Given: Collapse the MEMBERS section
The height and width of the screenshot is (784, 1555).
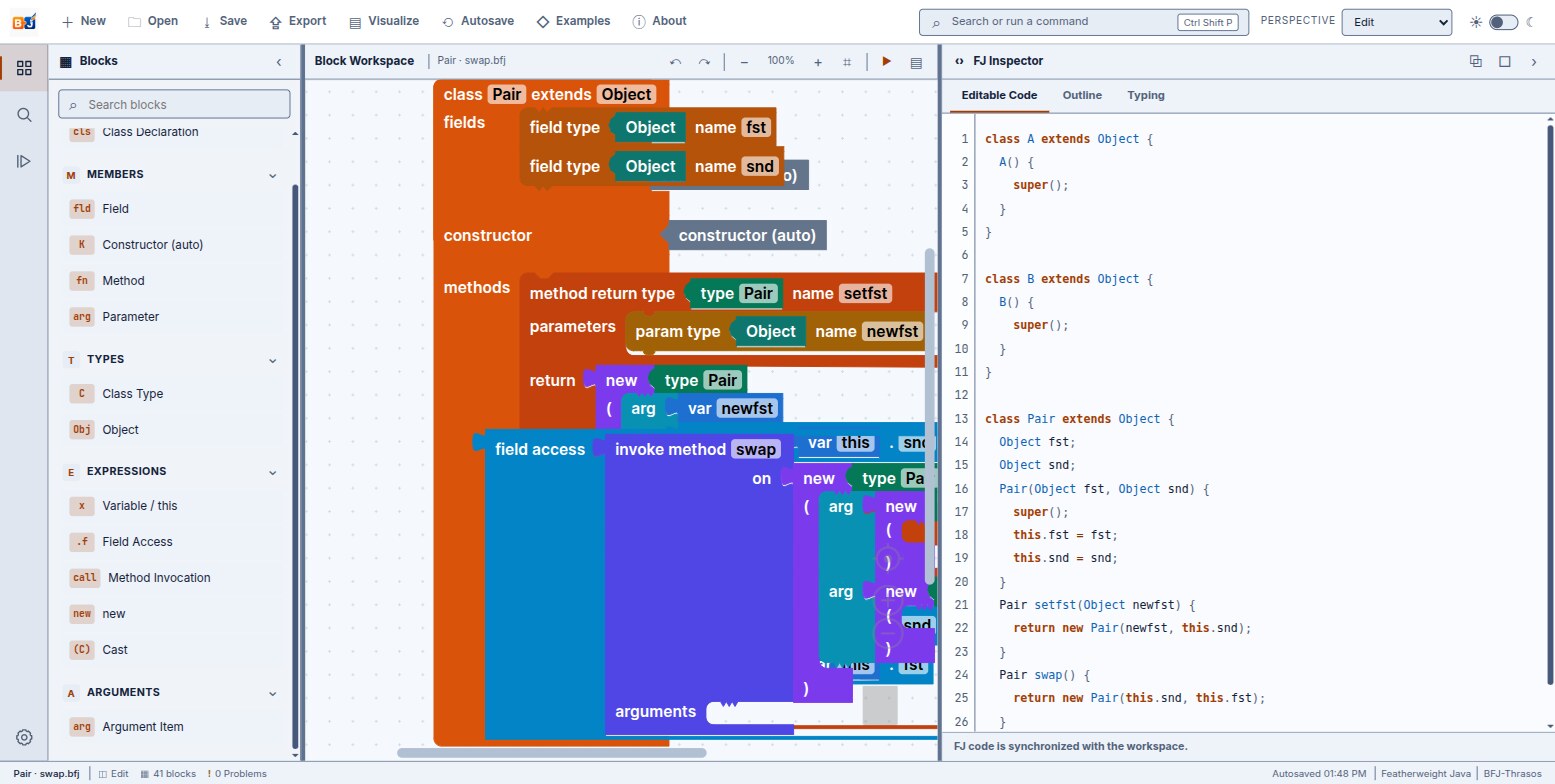Looking at the screenshot, I should pos(272,175).
